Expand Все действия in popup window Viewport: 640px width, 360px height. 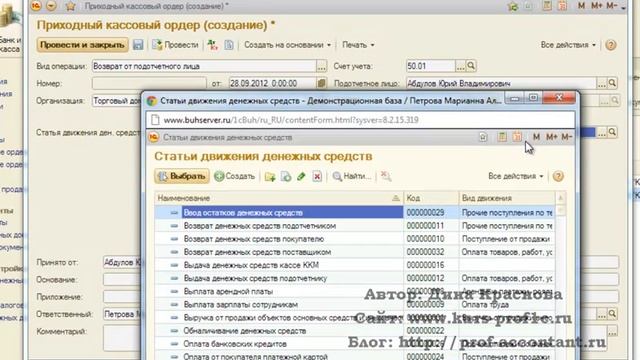(x=516, y=176)
